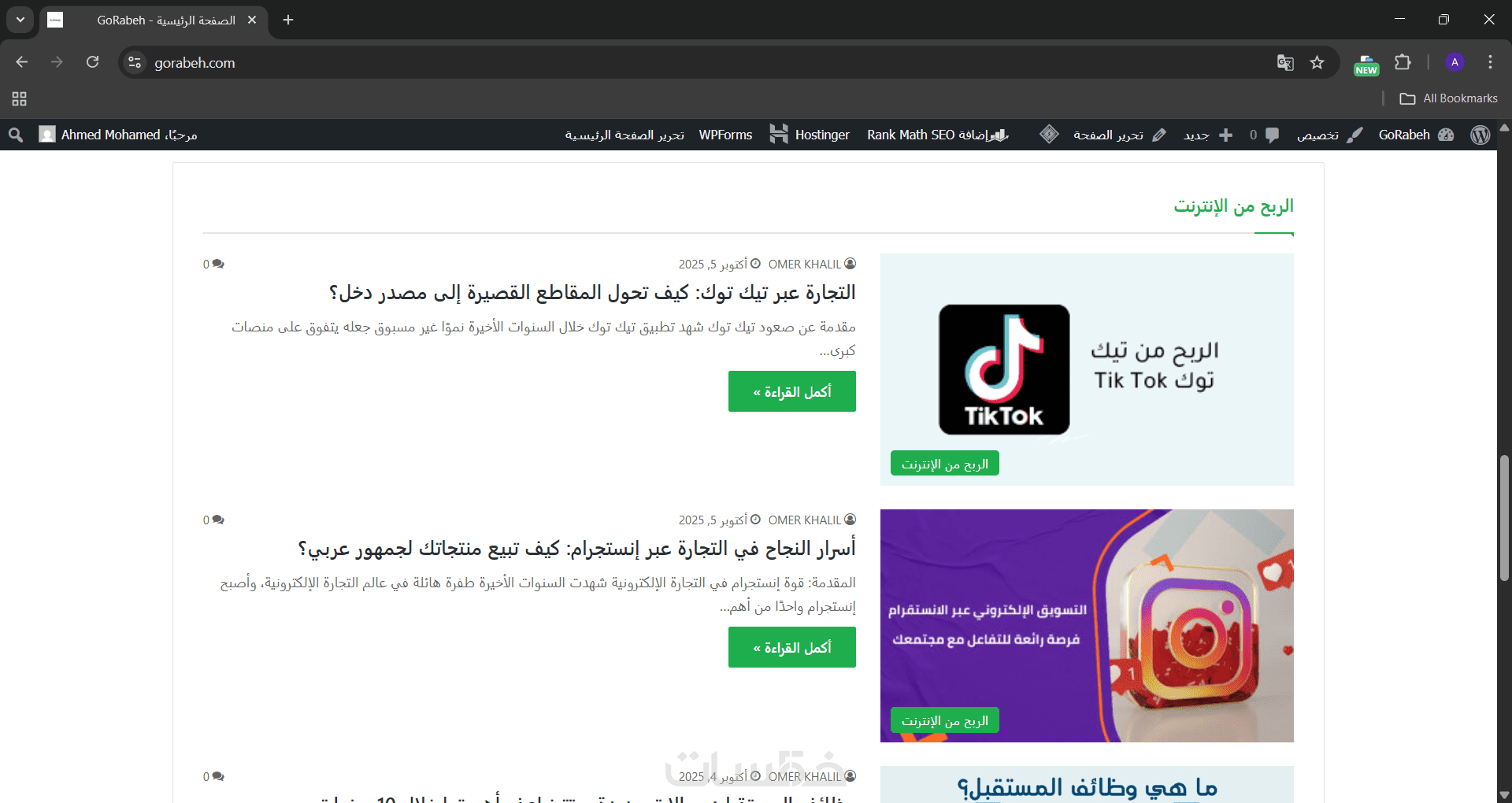Click the comment count on the third article

(x=213, y=777)
